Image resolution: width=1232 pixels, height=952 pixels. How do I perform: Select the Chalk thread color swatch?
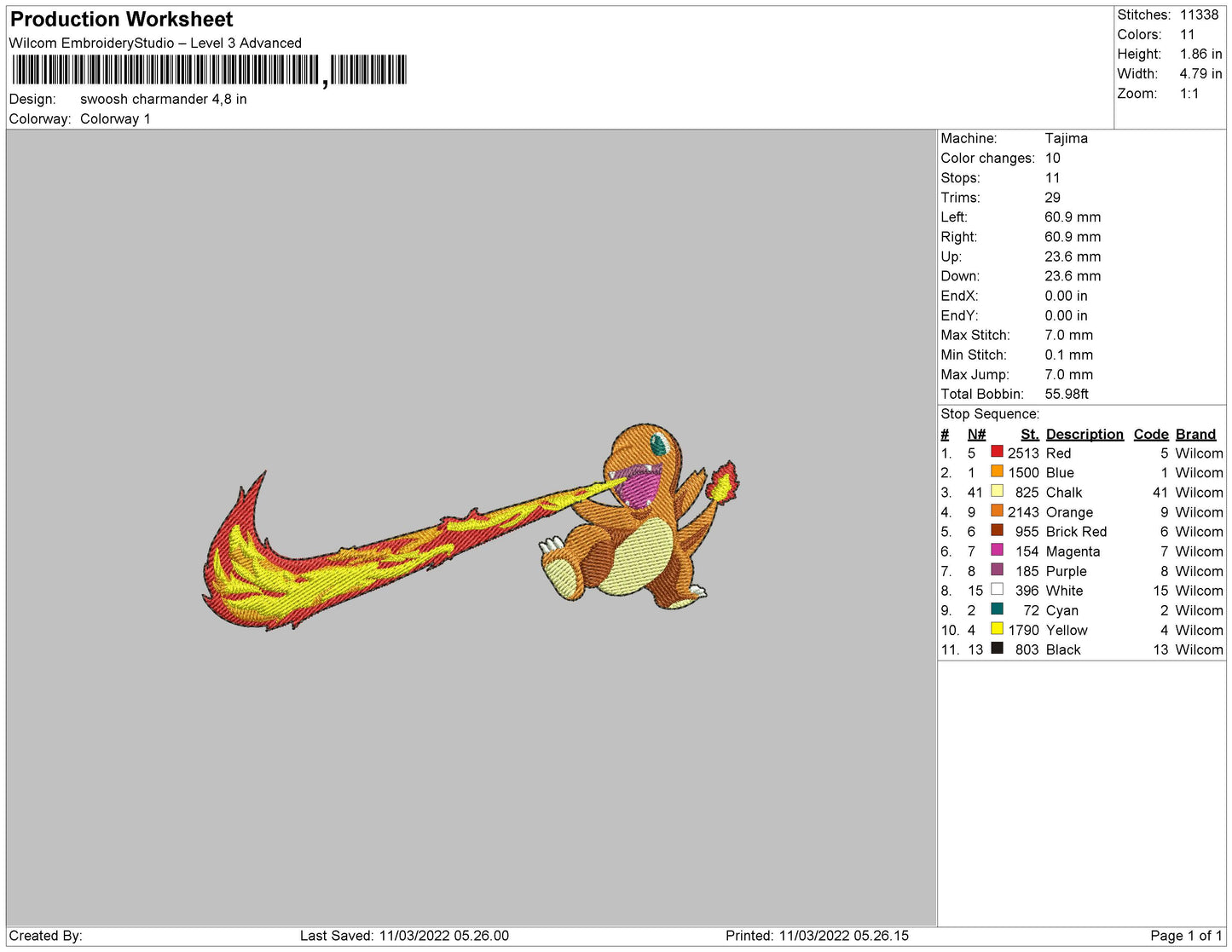[997, 491]
